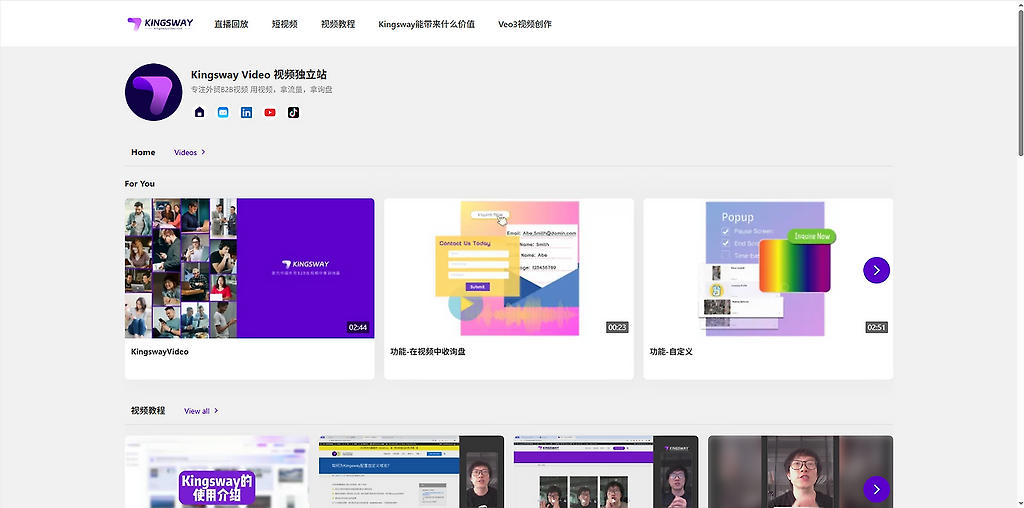This screenshot has height=508, width=1024.
Task: Select the Home tab
Action: 143,152
